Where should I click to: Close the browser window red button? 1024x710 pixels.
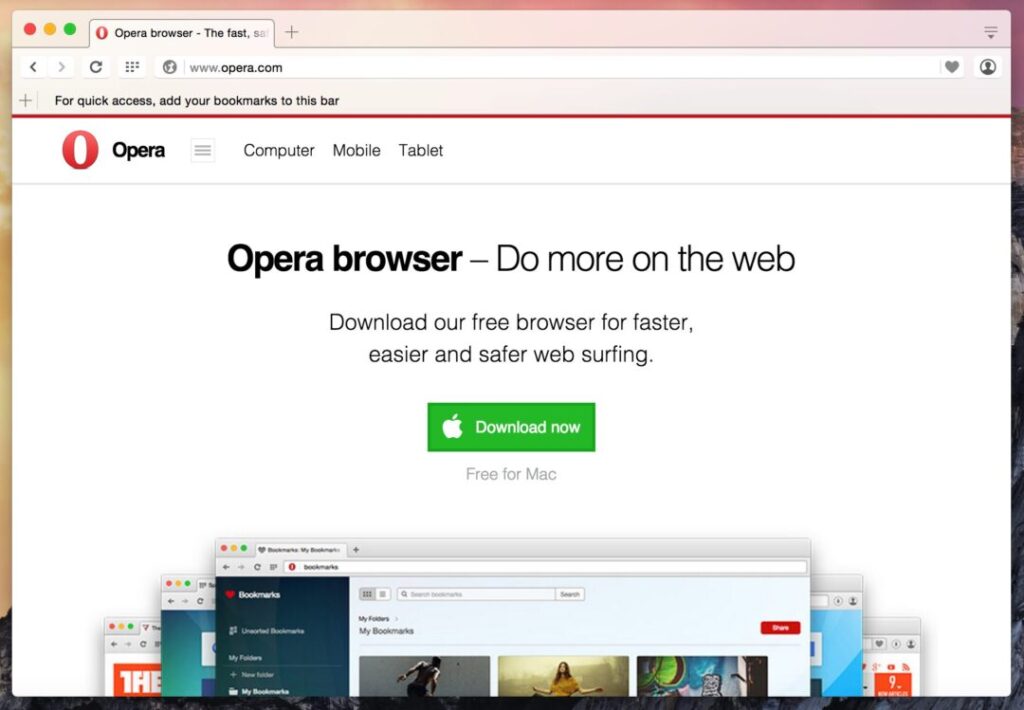[30, 29]
